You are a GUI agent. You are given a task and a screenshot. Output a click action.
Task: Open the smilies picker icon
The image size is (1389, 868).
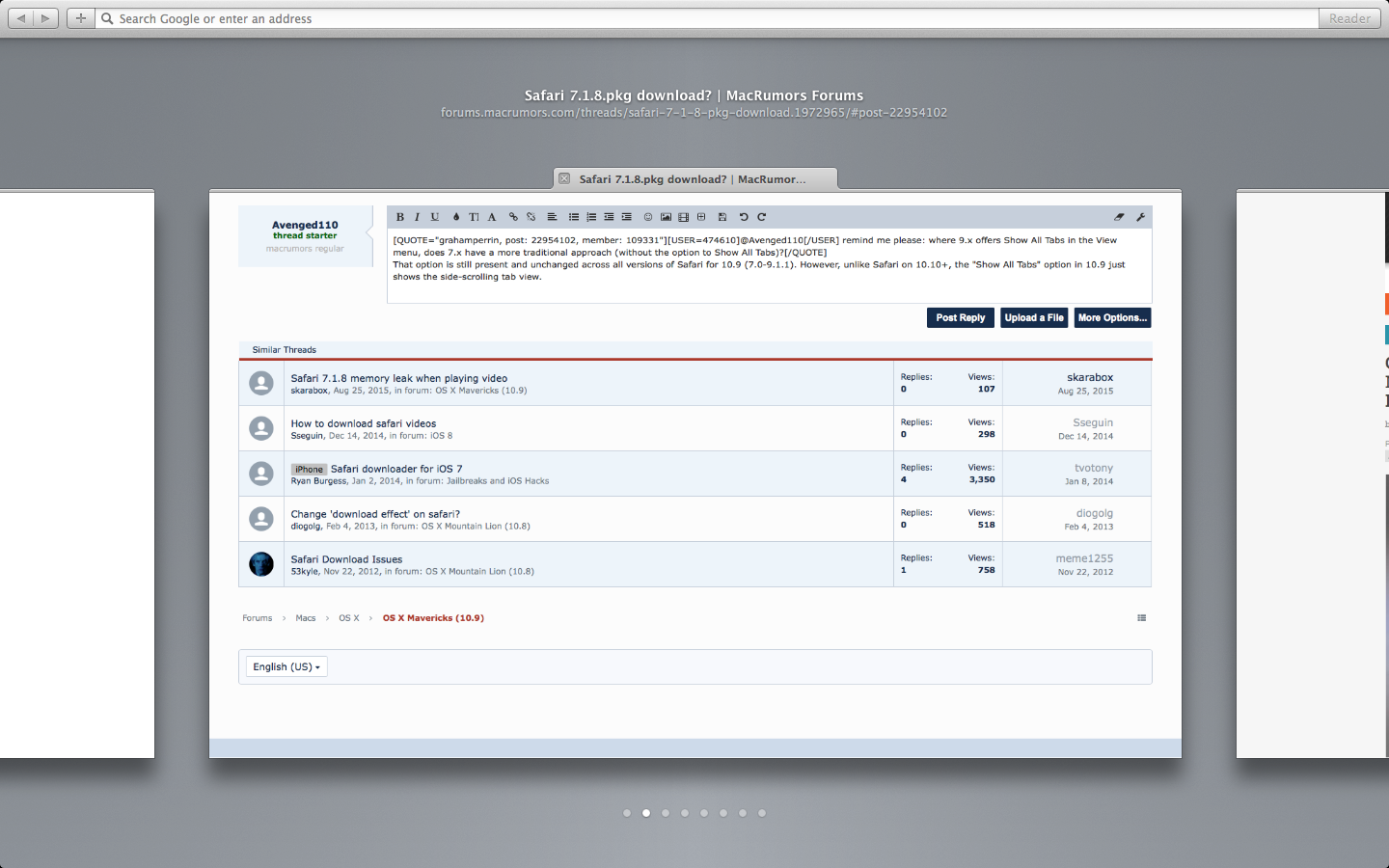point(648,217)
